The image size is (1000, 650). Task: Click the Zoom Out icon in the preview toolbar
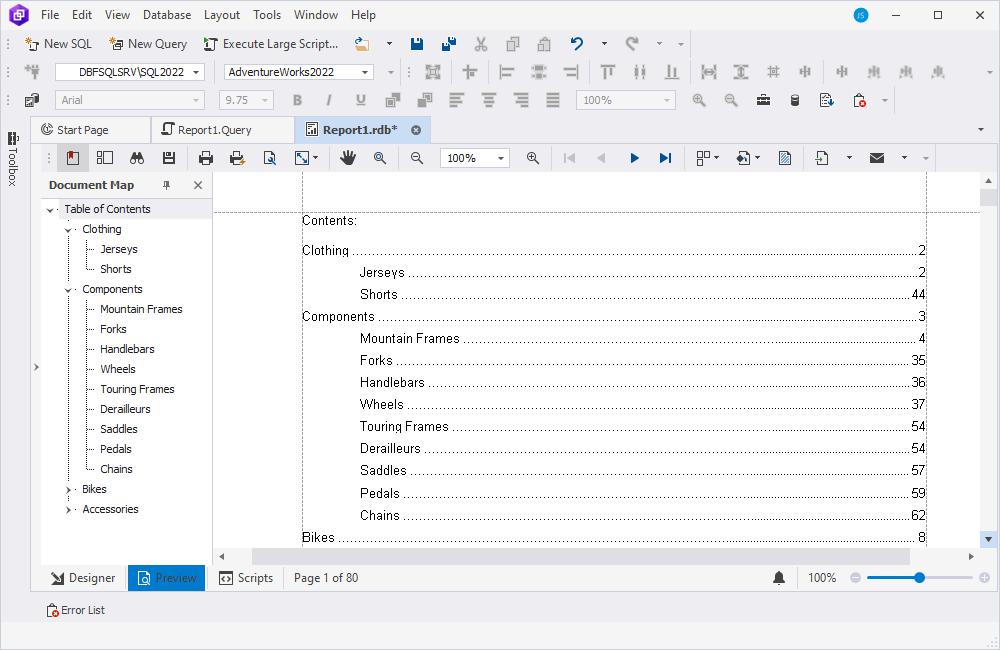pyautogui.click(x=417, y=158)
